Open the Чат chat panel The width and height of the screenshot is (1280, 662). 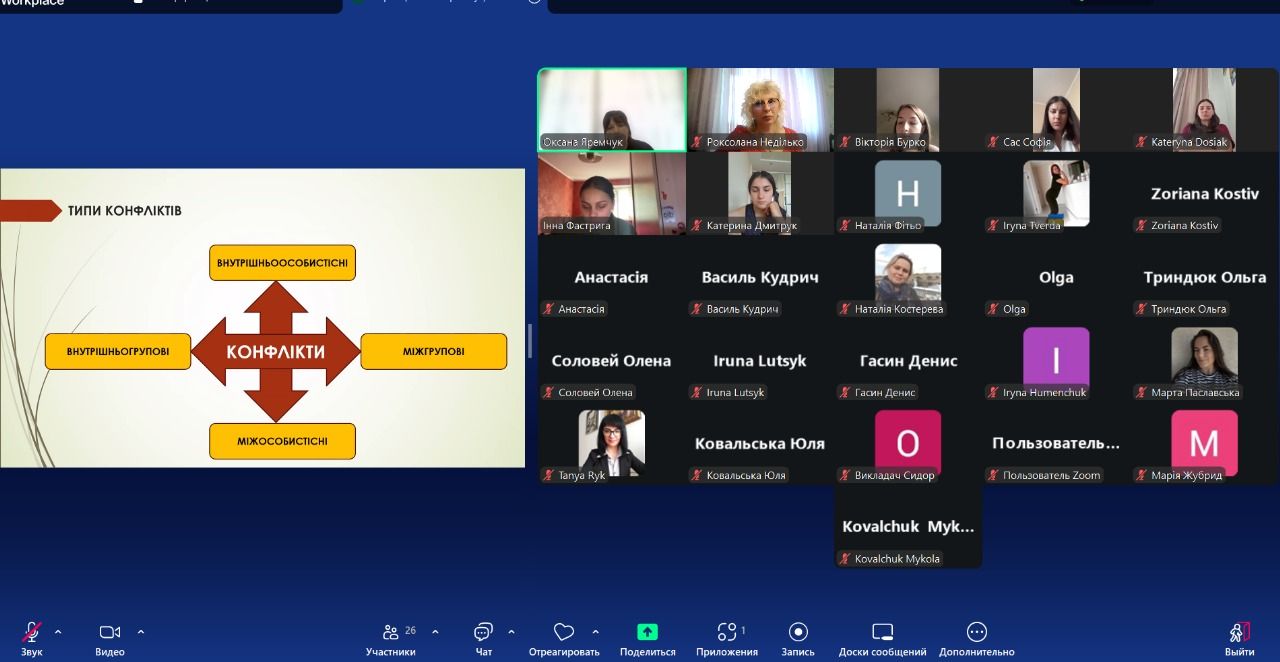pos(484,633)
